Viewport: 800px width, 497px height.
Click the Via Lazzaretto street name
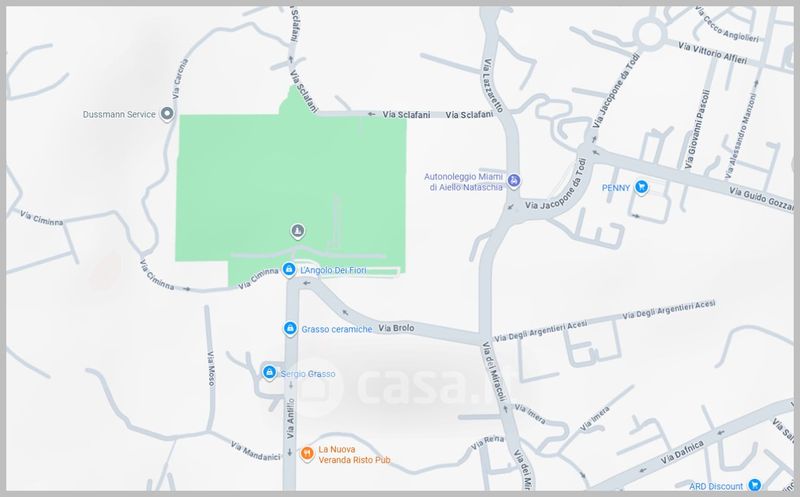tap(493, 85)
